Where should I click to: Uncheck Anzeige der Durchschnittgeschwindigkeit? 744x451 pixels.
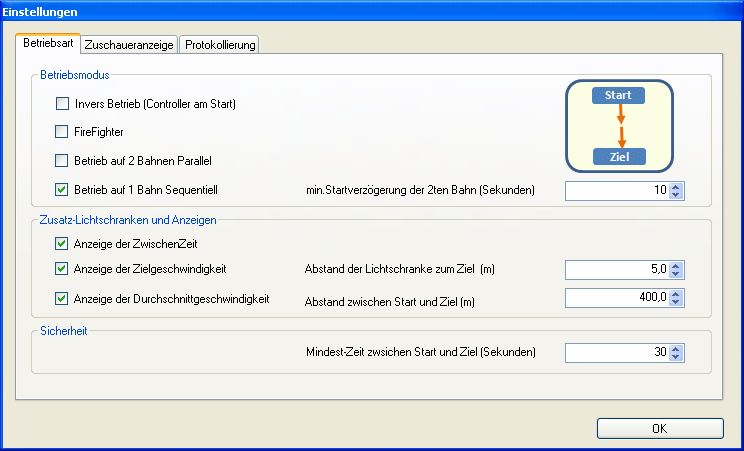63,298
